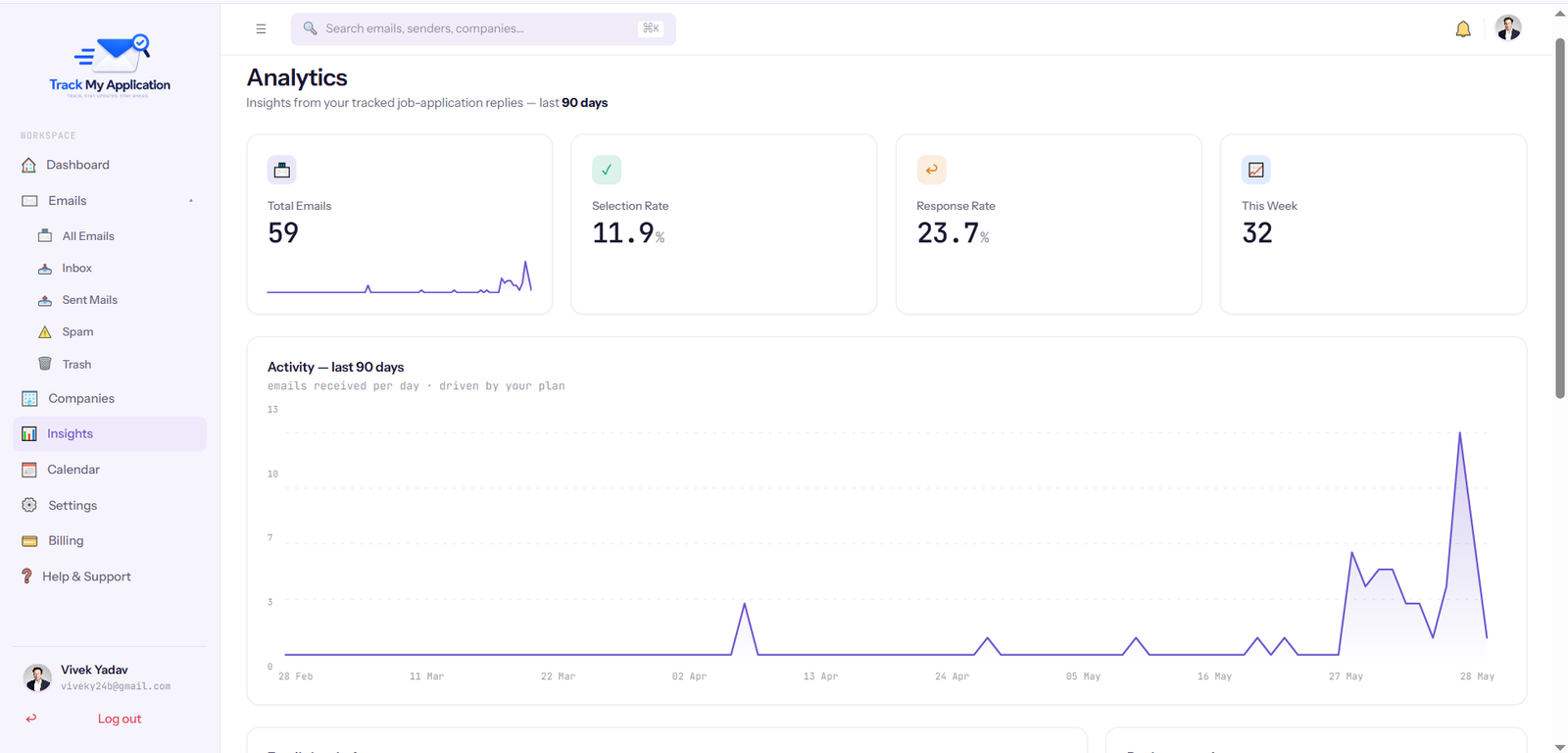This screenshot has width=1568, height=753.
Task: Click the scrollbar up arrow
Action: (x=1560, y=14)
